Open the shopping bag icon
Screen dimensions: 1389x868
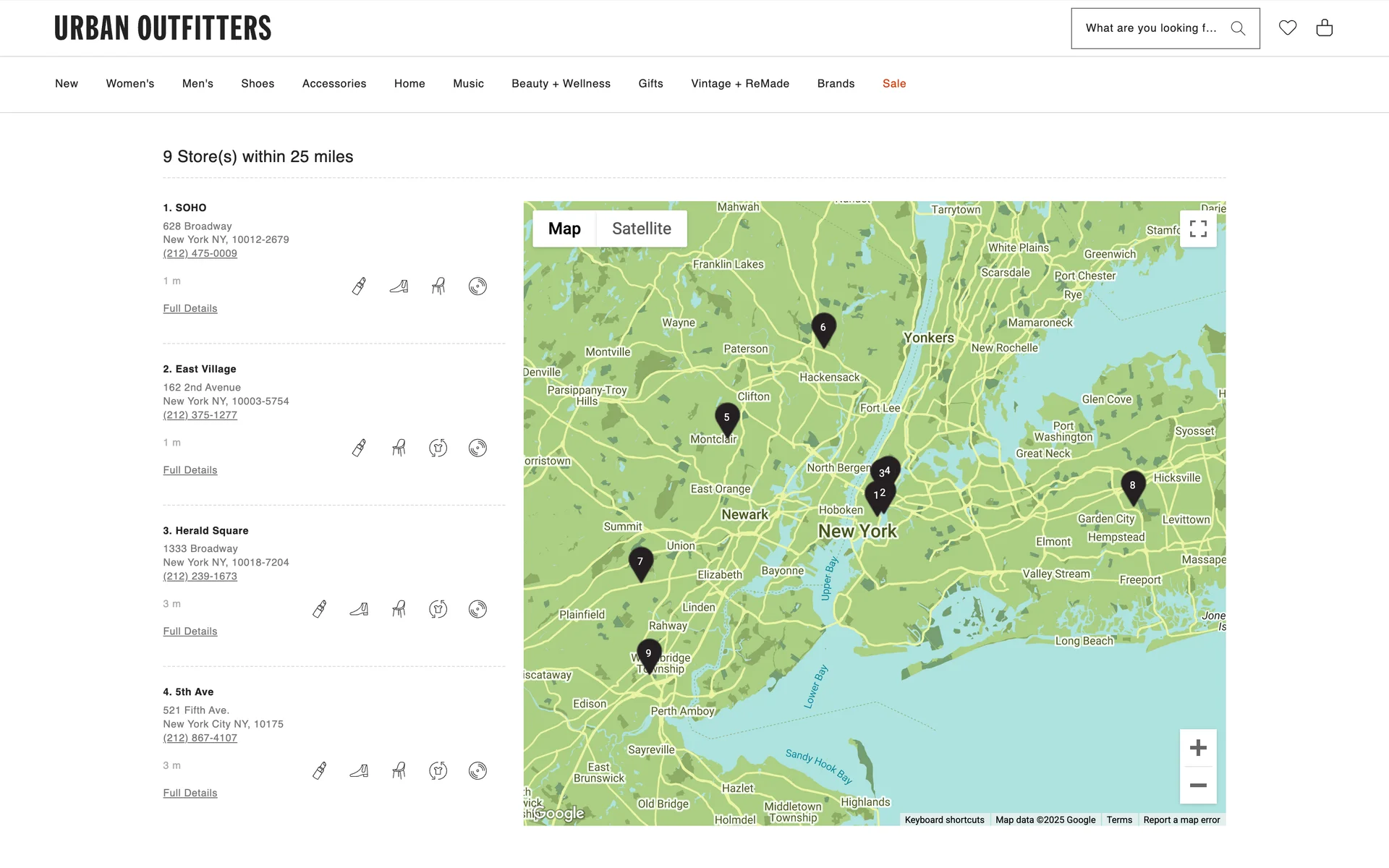[1324, 28]
